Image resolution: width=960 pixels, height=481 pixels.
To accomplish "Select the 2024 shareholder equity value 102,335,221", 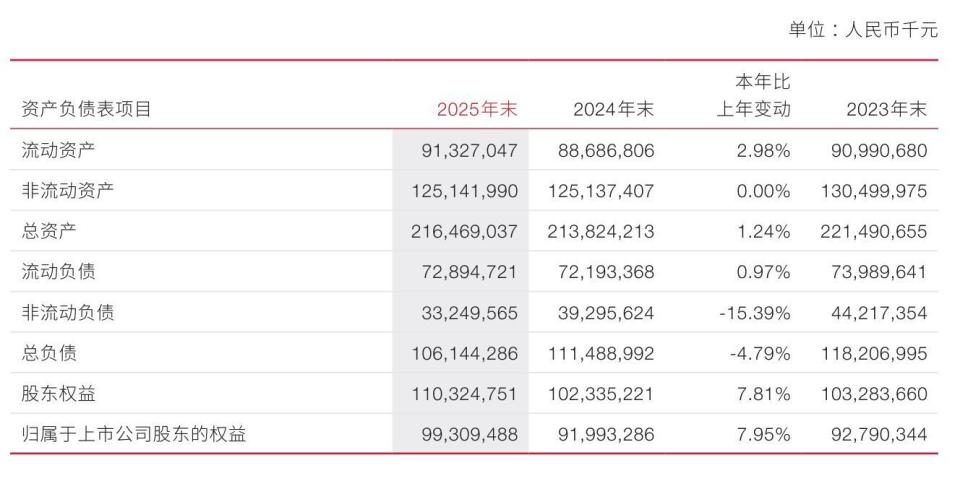I will pyautogui.click(x=601, y=394).
